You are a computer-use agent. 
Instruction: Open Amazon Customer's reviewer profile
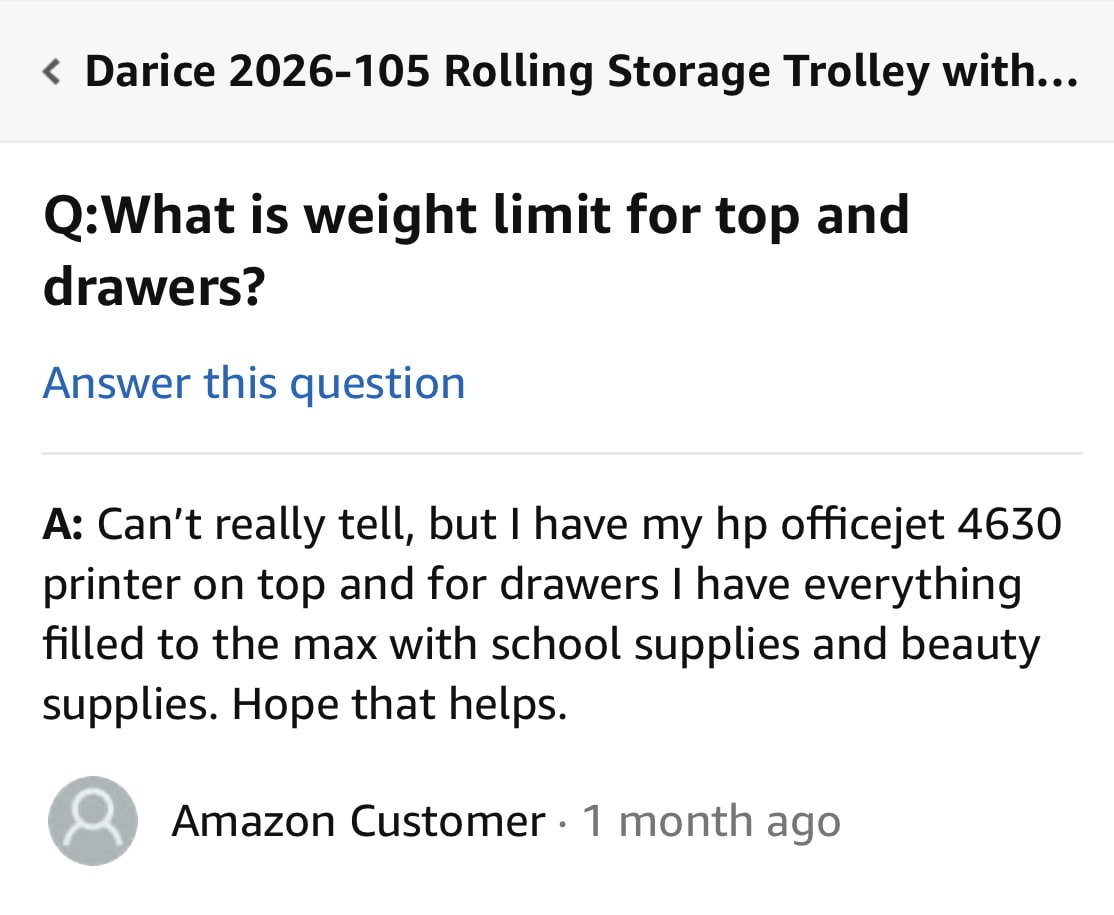pos(356,820)
